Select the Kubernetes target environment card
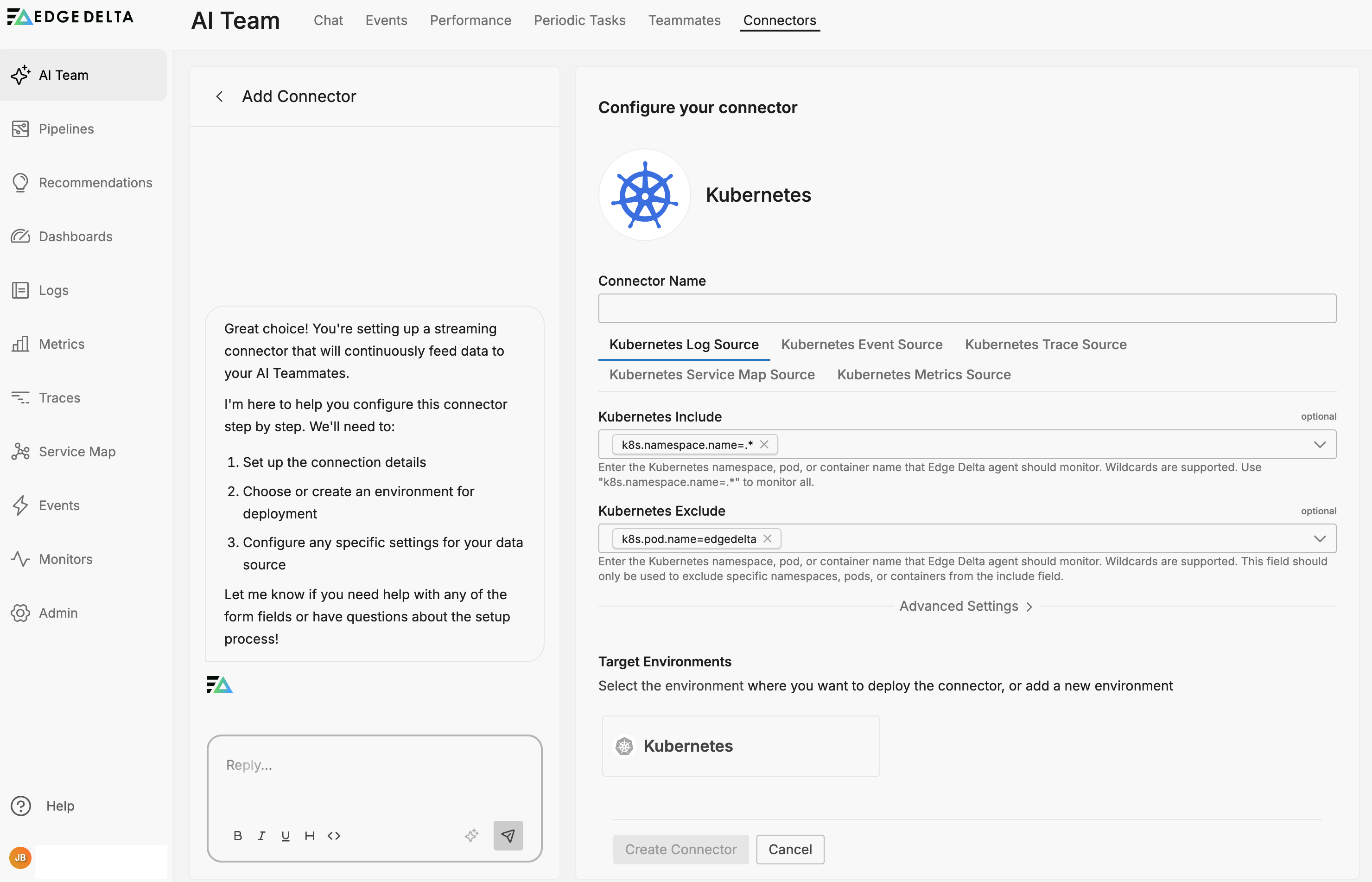The width and height of the screenshot is (1372, 882). [x=740, y=746]
